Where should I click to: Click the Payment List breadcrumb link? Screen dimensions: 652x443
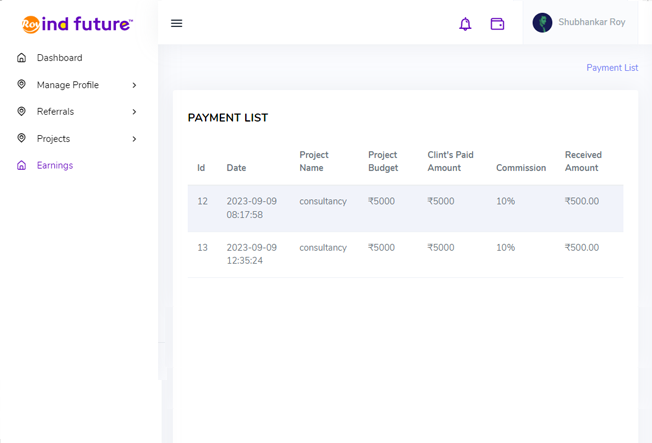pos(612,68)
